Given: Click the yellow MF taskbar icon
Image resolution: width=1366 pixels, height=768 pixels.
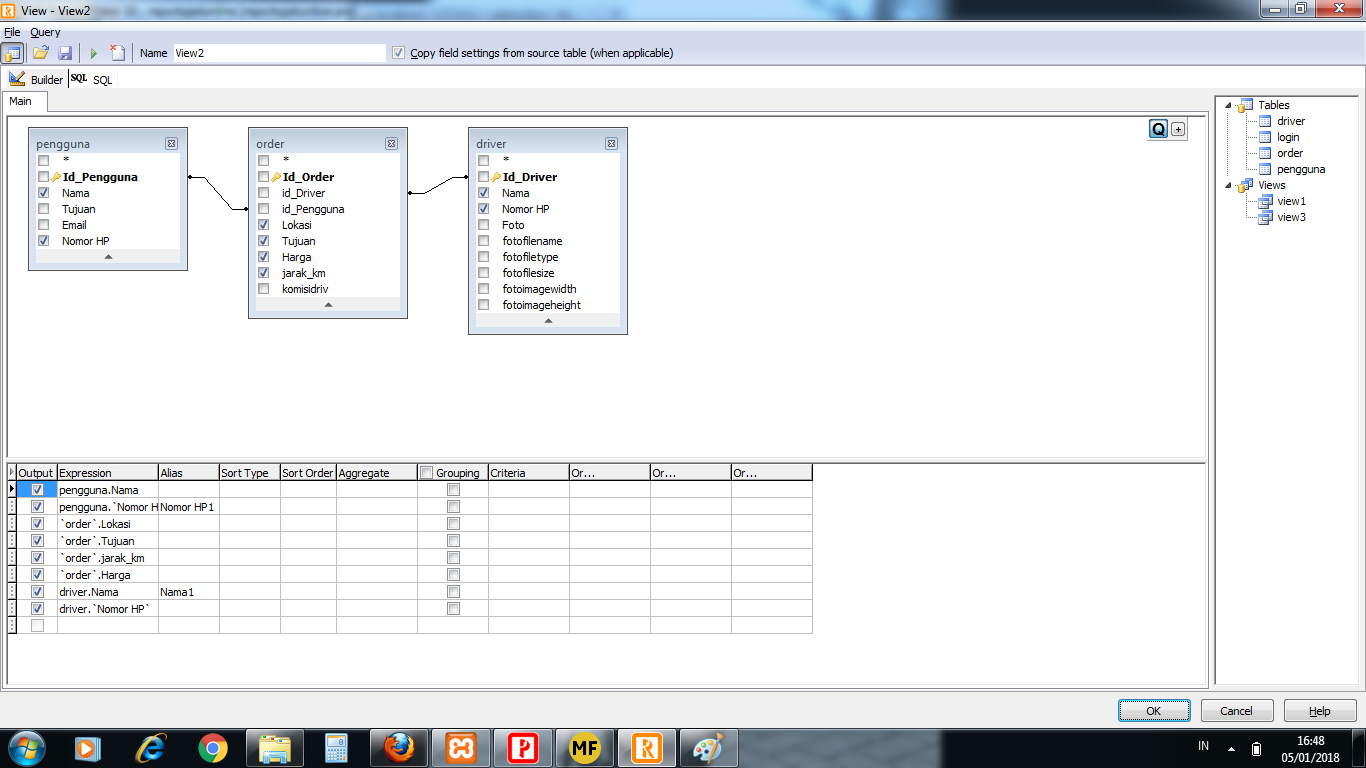Looking at the screenshot, I should (585, 748).
